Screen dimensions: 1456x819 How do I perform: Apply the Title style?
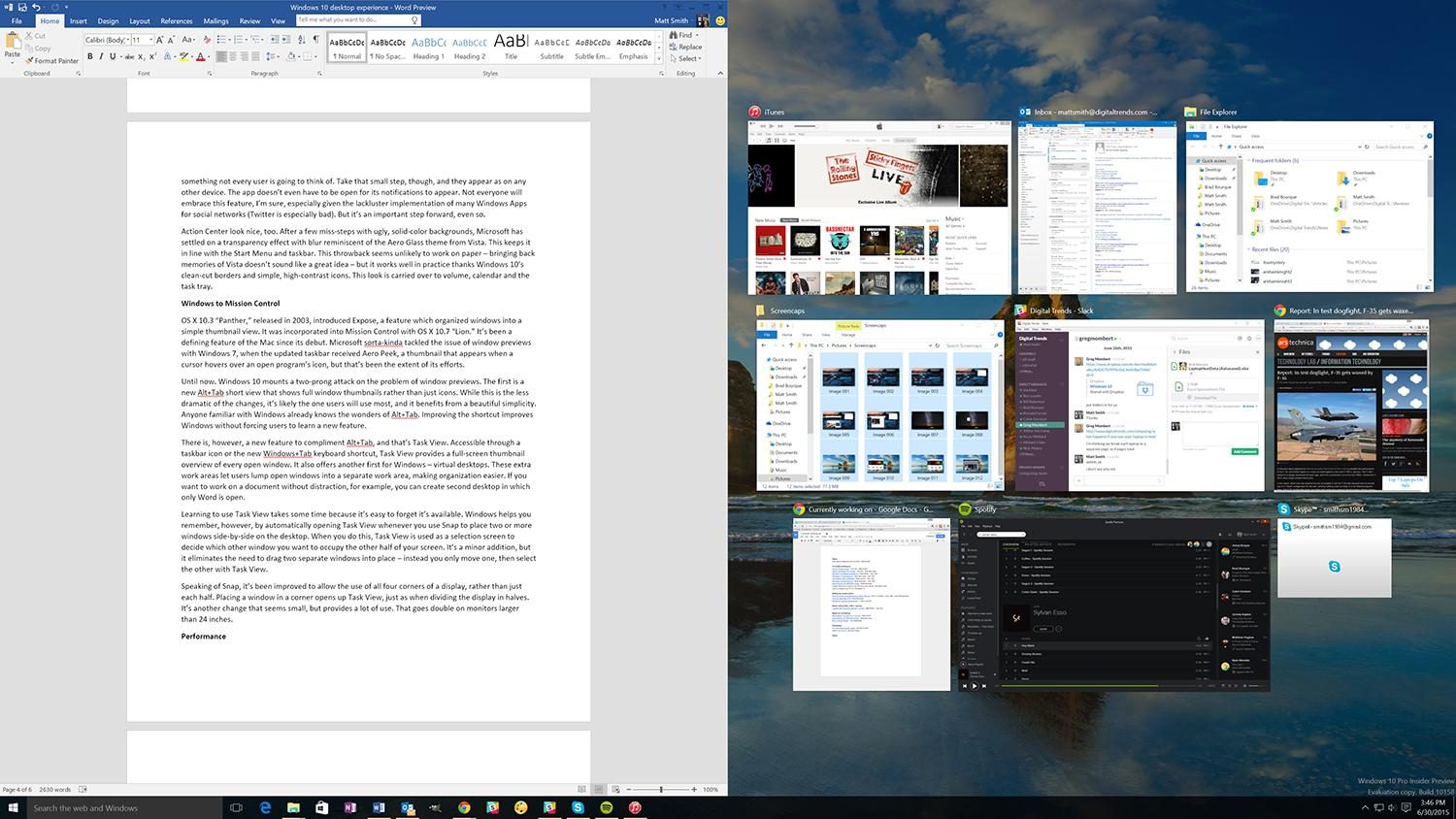[x=511, y=48]
